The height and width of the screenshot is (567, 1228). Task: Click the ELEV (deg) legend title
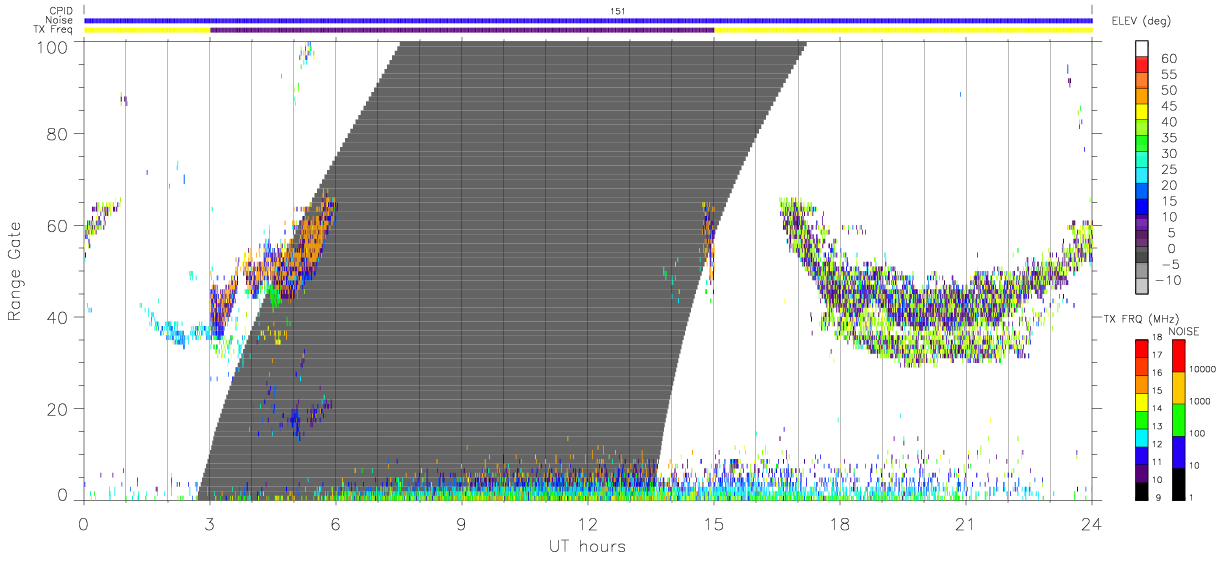click(x=1142, y=21)
